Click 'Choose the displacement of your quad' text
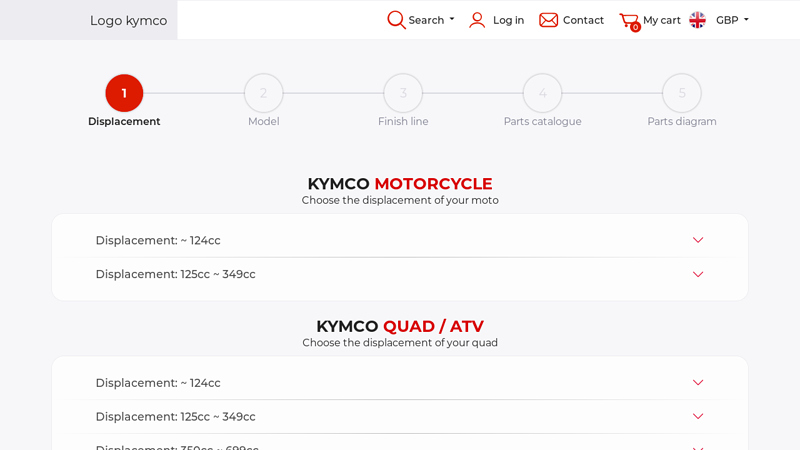The height and width of the screenshot is (450, 800). tap(400, 342)
